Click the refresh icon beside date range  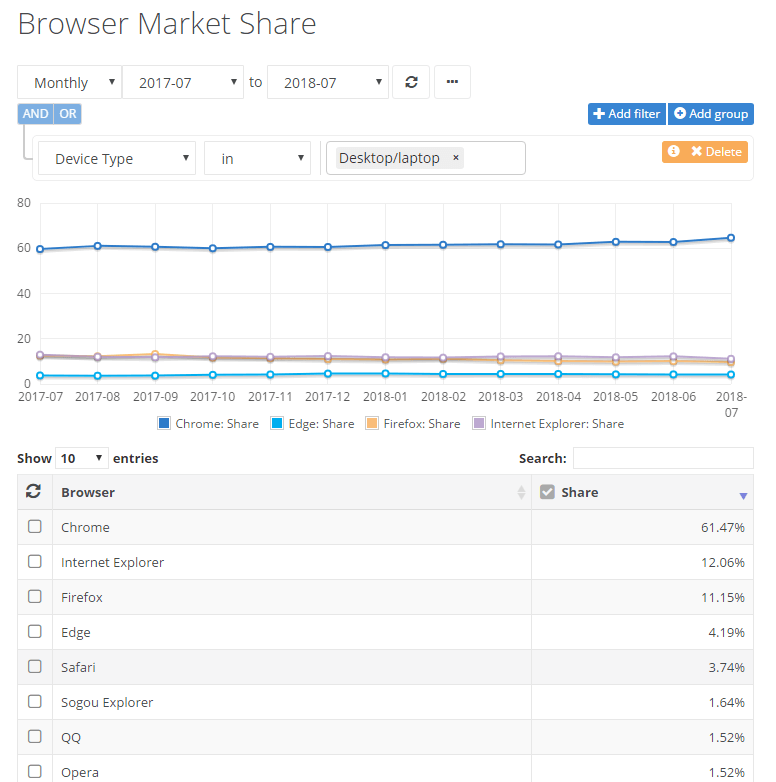click(x=411, y=82)
